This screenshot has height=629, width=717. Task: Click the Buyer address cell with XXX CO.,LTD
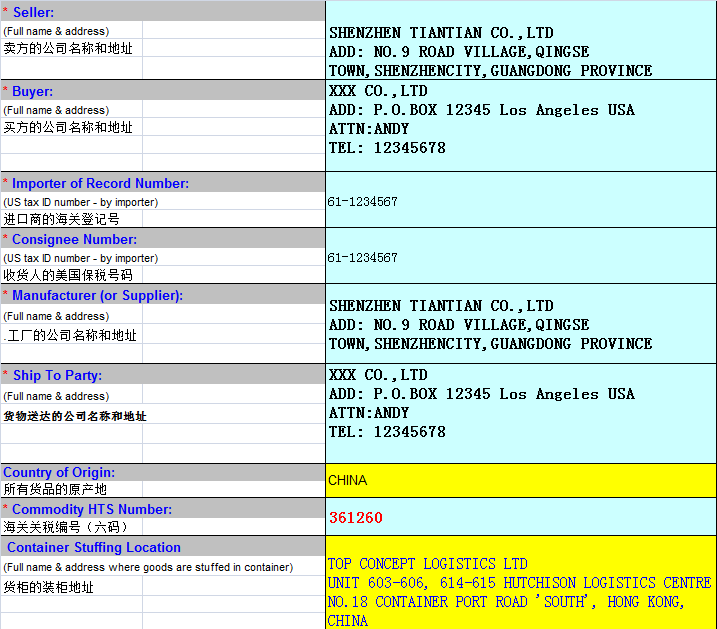[x=521, y=126]
